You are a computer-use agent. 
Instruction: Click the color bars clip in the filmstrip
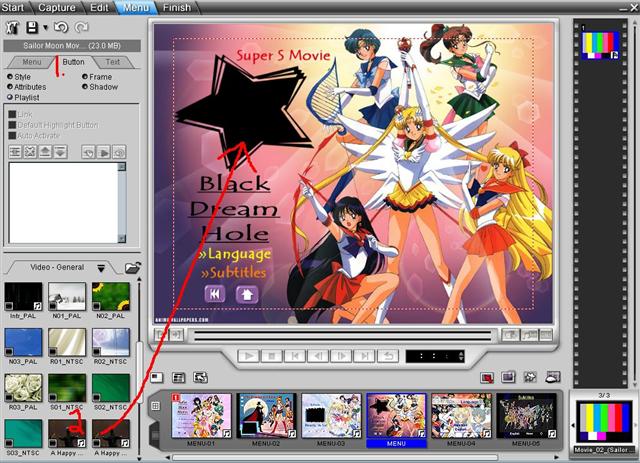(x=600, y=46)
